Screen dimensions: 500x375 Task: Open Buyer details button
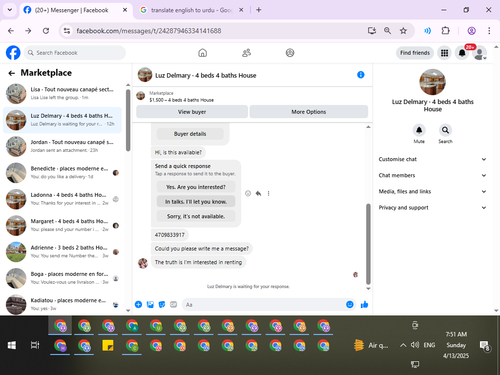pos(190,134)
